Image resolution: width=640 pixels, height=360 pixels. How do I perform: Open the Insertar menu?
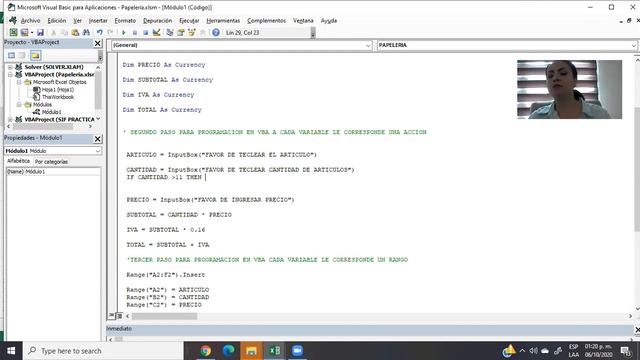tap(98, 20)
